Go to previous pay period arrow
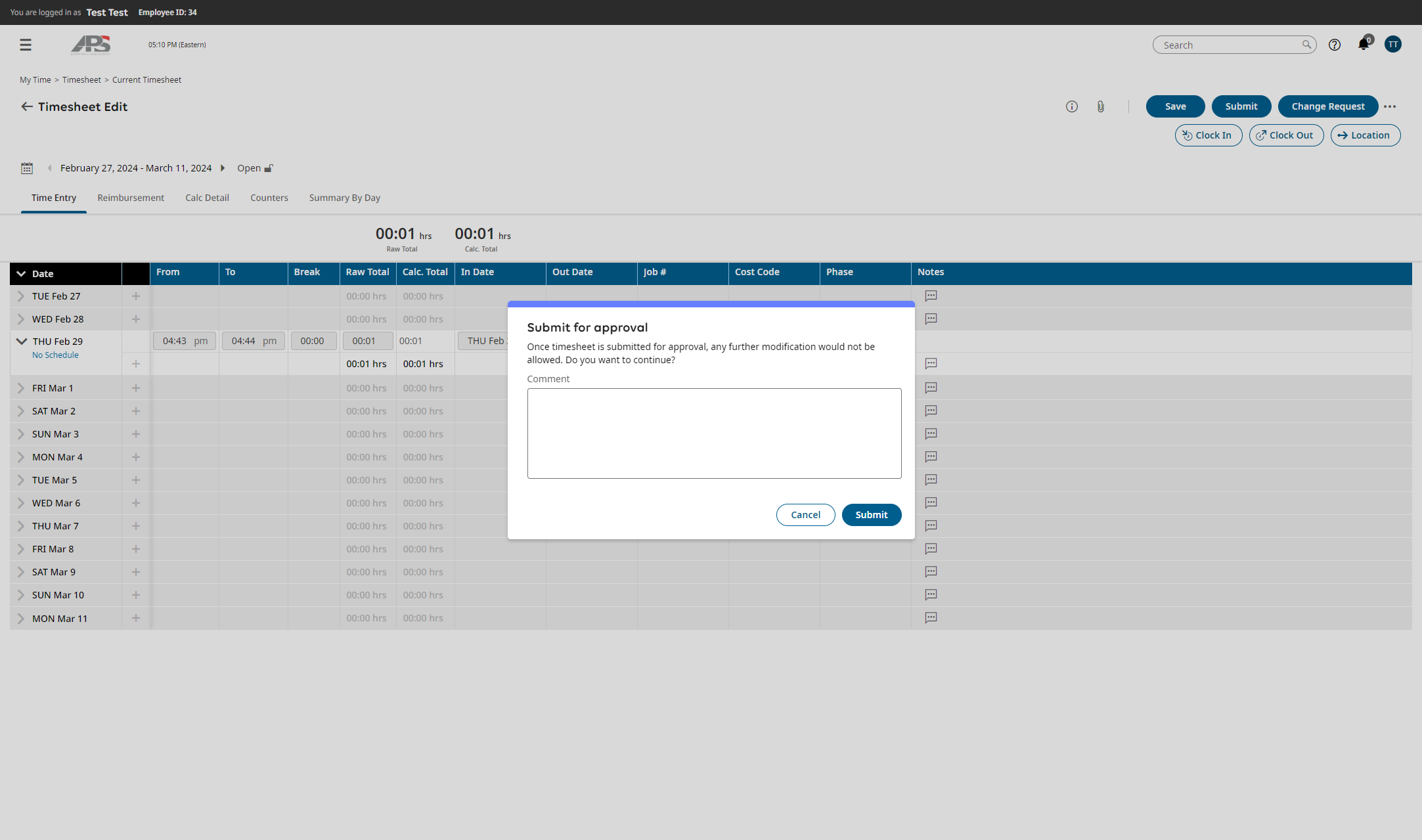 click(x=49, y=168)
